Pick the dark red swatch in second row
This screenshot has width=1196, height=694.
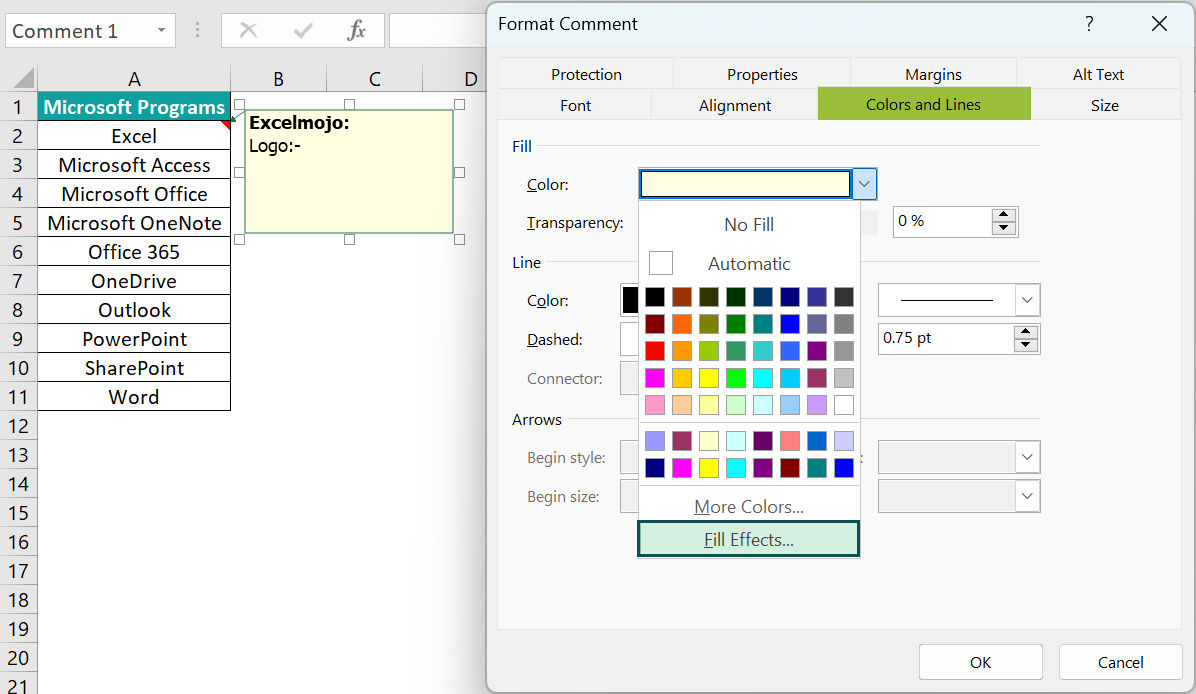click(654, 324)
